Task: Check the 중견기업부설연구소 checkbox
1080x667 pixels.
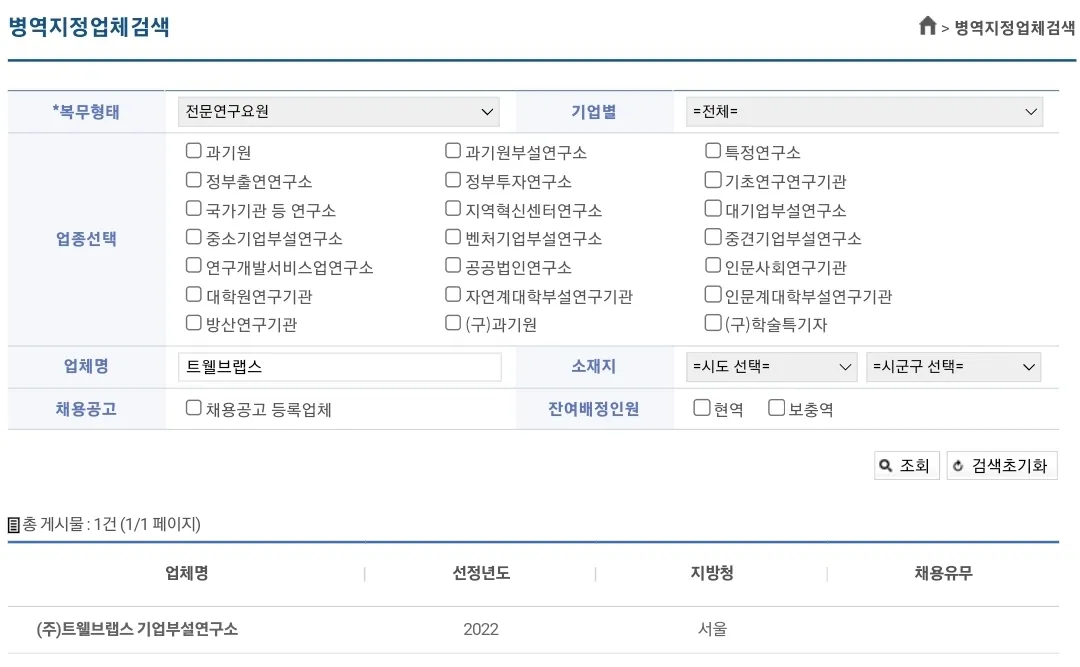Action: pos(713,238)
